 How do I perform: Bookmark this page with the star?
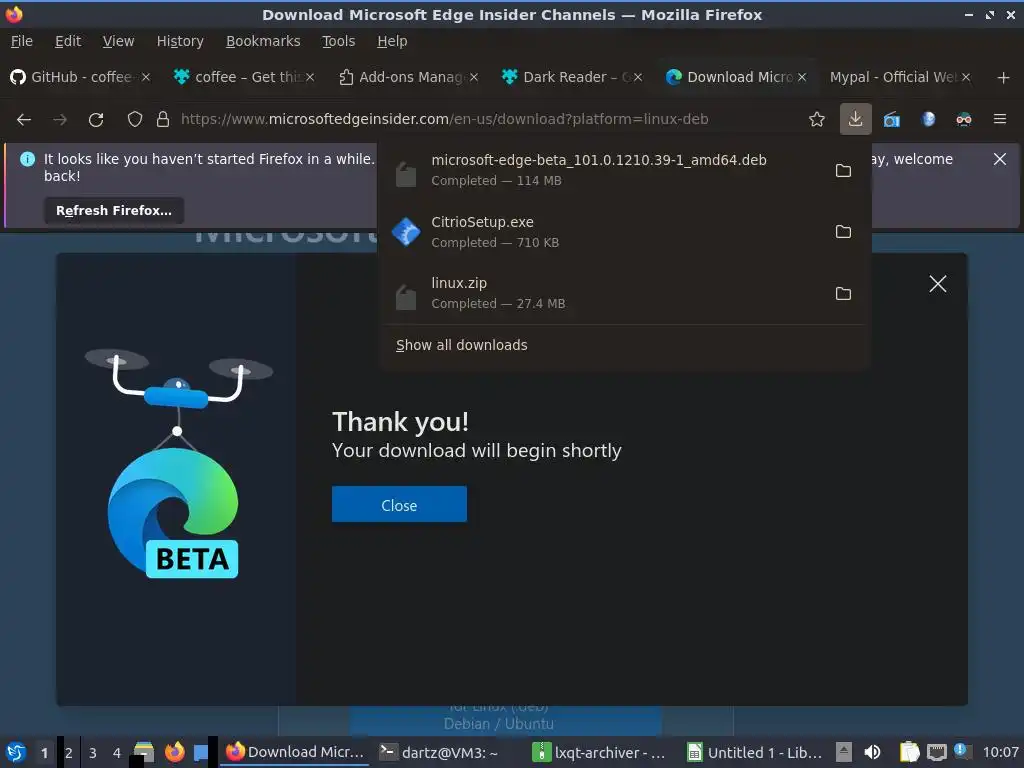pos(816,119)
